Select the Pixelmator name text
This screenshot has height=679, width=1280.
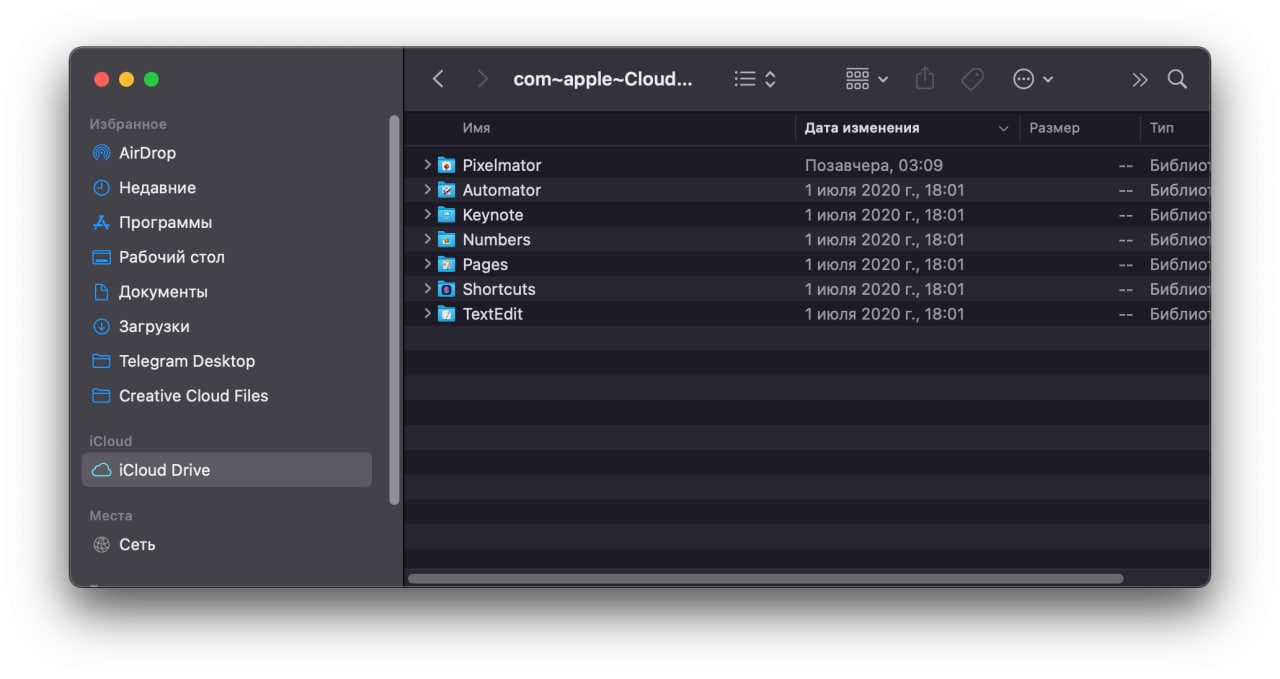pyautogui.click(x=502, y=165)
